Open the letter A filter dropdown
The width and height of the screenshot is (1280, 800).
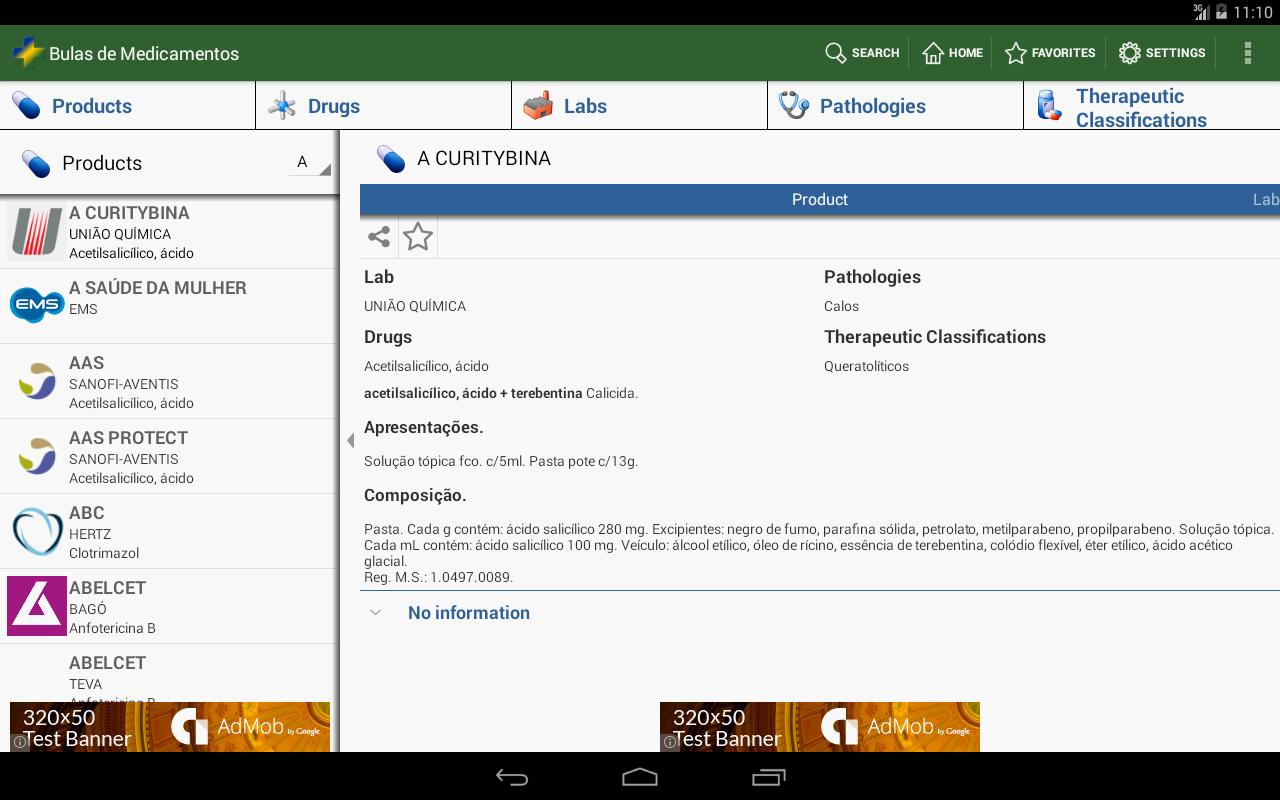310,162
